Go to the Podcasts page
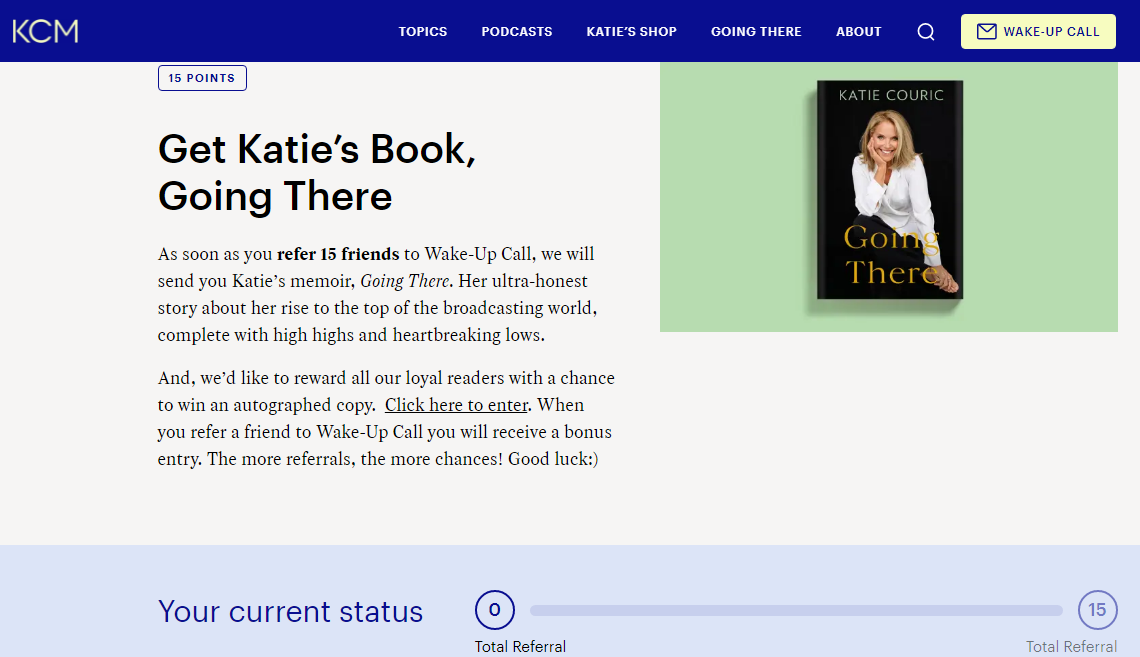Image resolution: width=1140 pixels, height=657 pixels. coord(517,31)
